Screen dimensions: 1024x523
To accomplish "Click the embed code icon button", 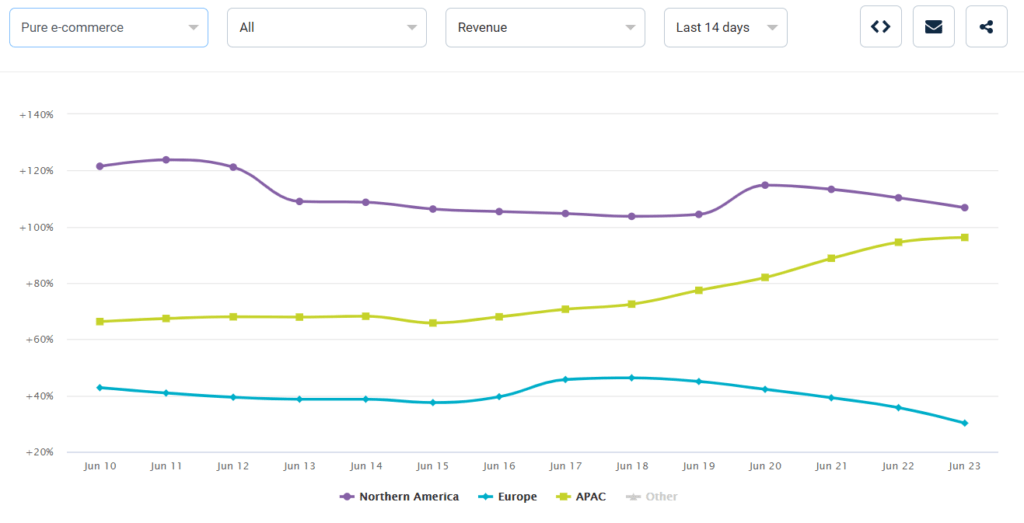I will pos(881,27).
